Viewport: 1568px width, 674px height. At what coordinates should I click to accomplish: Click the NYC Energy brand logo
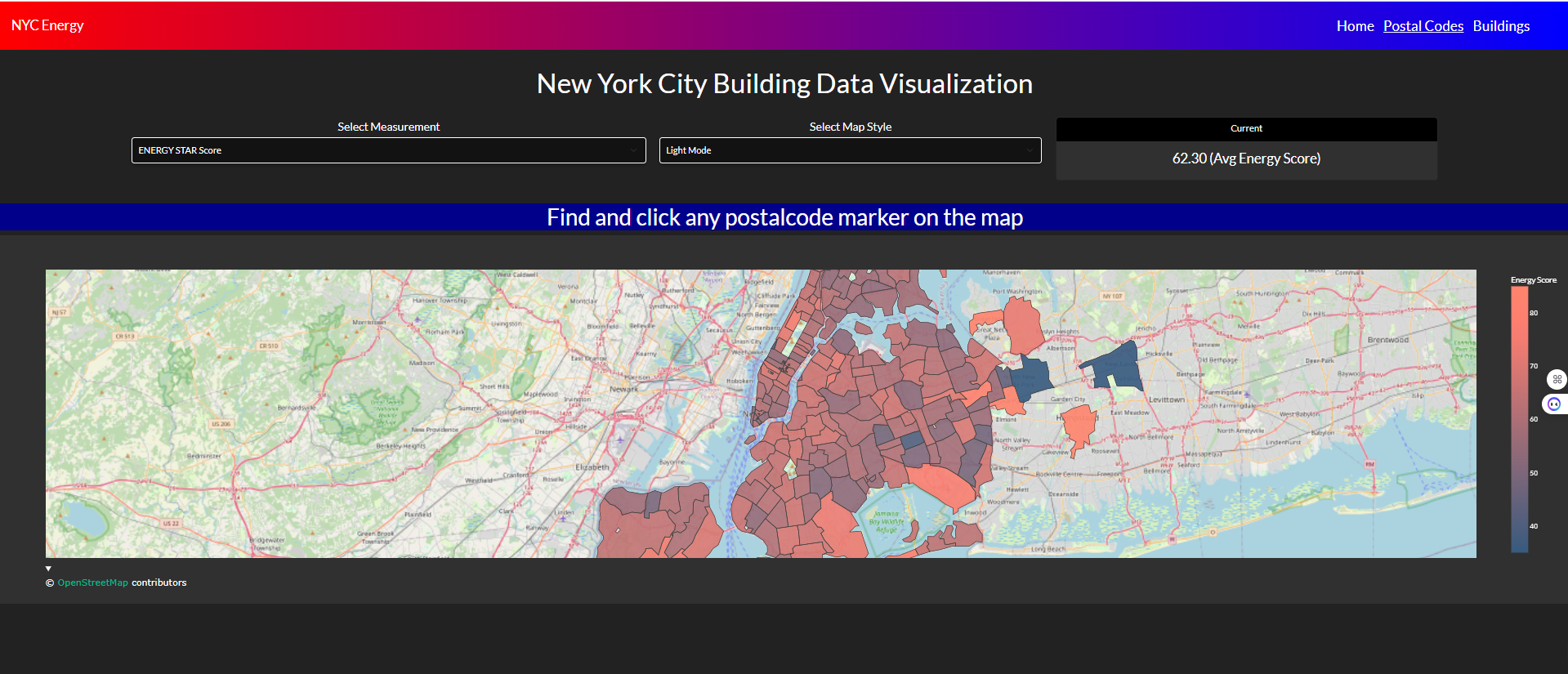coord(47,25)
